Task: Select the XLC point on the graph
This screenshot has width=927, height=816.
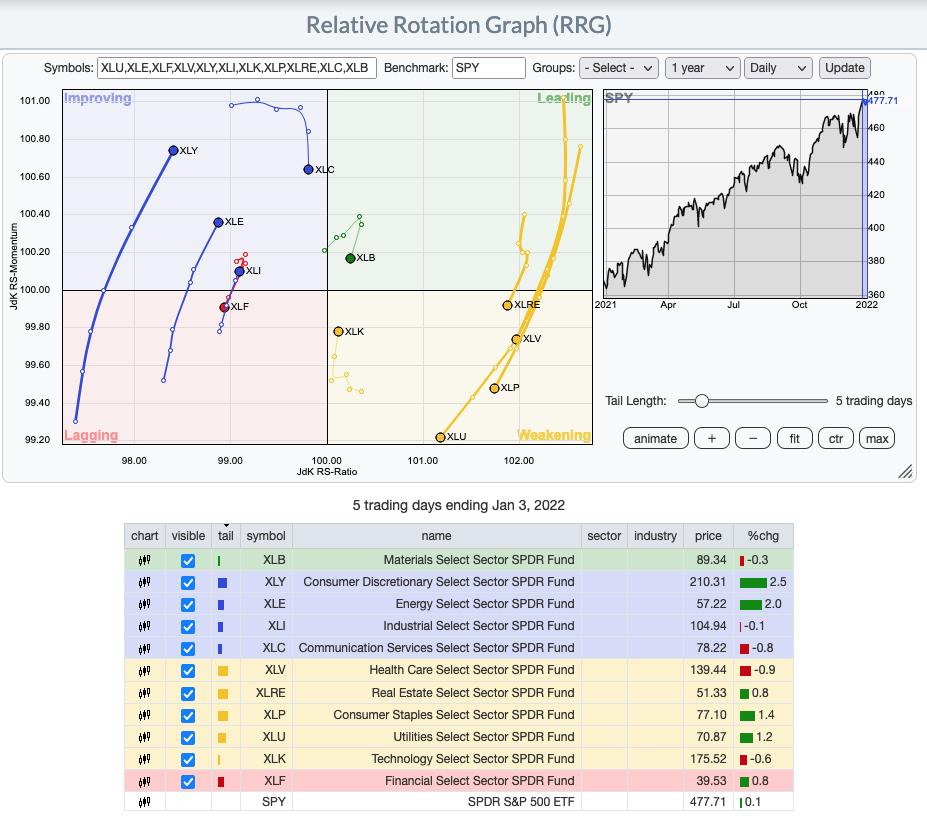Action: (x=308, y=170)
